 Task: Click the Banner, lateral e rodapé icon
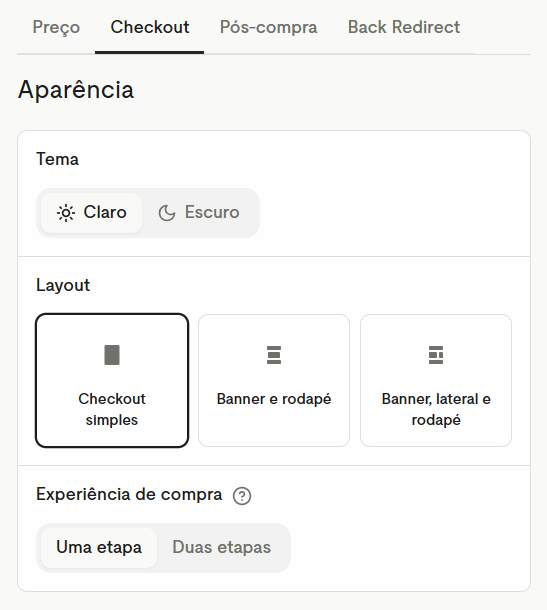point(436,355)
